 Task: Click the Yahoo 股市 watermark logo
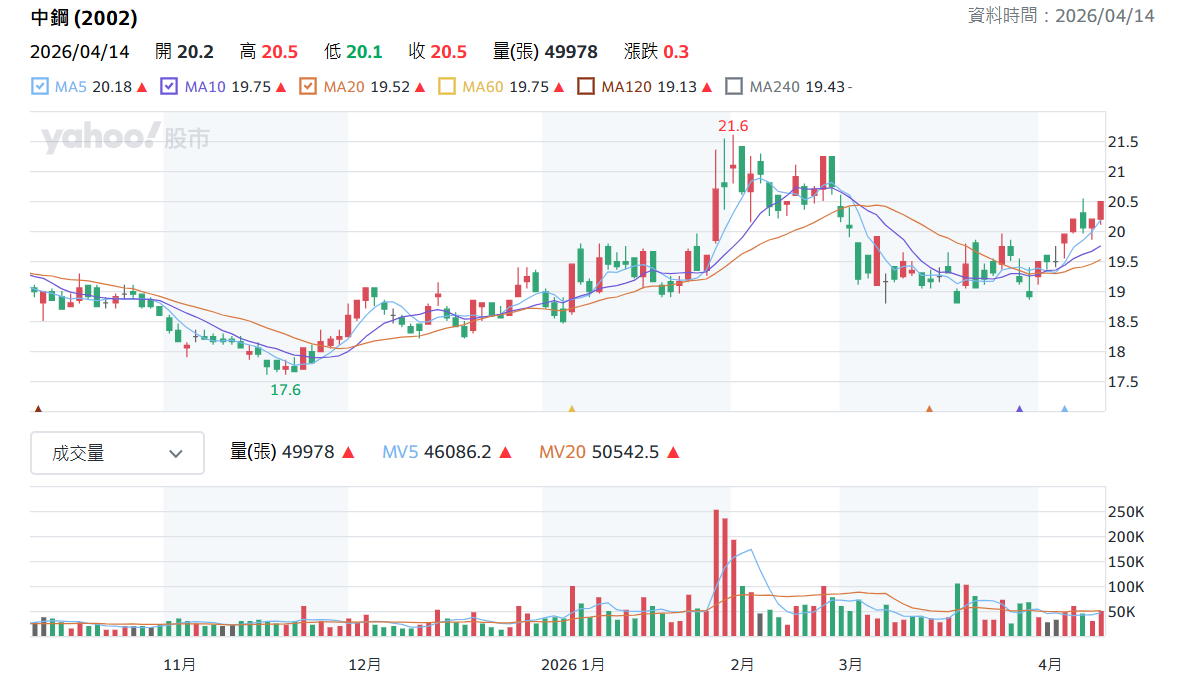point(125,137)
